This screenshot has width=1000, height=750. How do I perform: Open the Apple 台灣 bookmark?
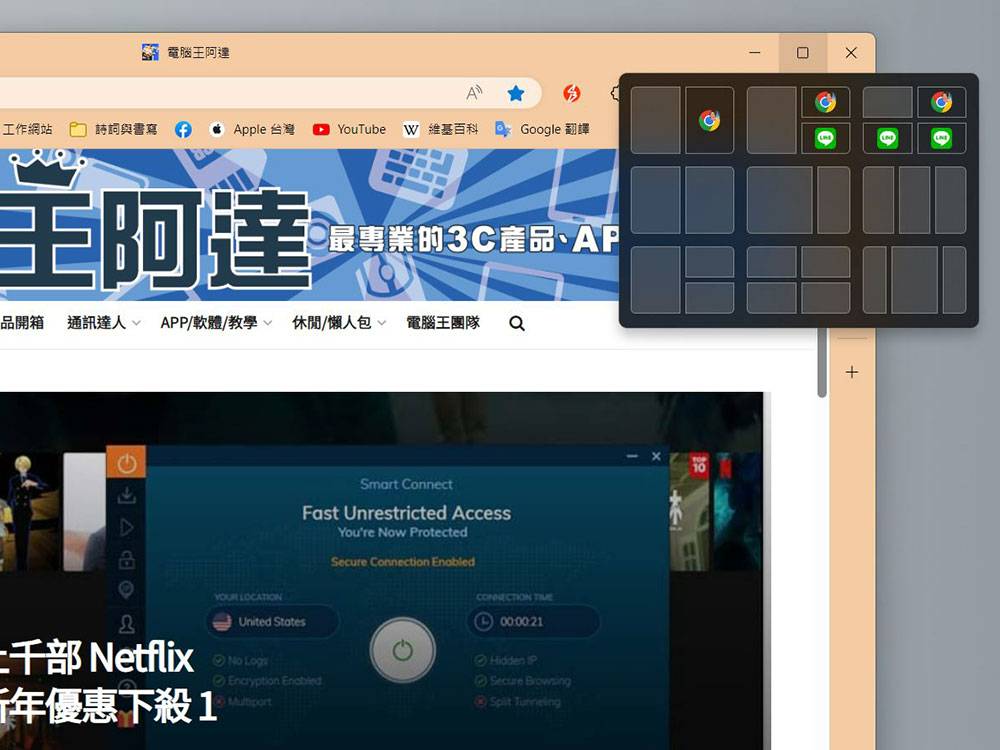(251, 129)
